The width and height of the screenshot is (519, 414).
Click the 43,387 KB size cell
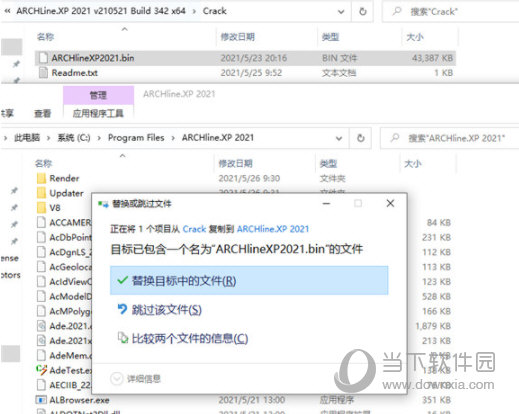coord(432,58)
